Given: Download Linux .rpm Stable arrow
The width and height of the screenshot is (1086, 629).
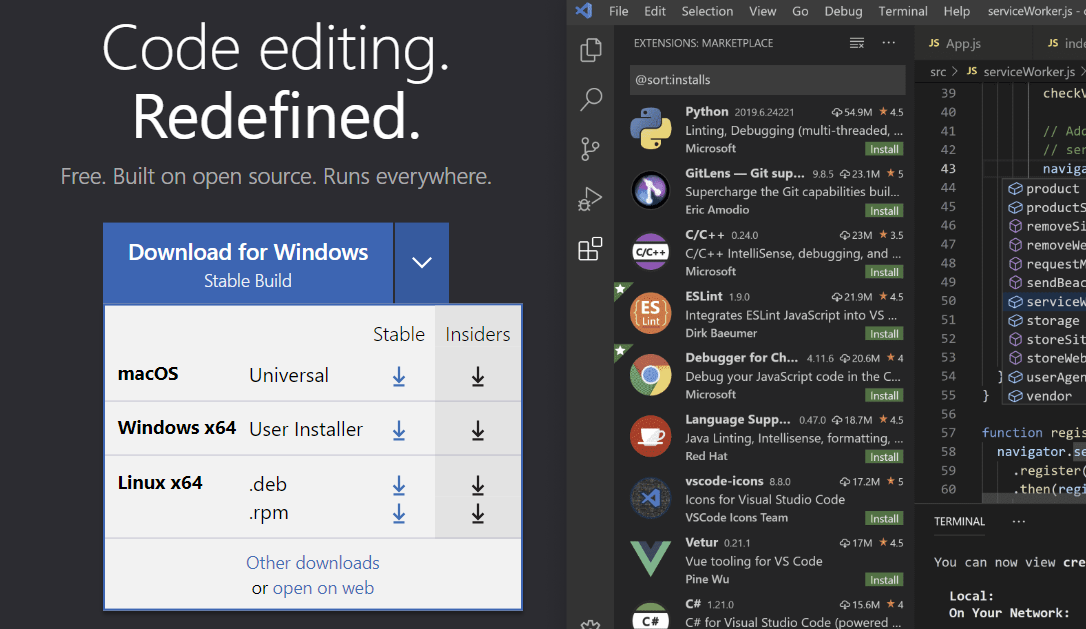Looking at the screenshot, I should pyautogui.click(x=399, y=514).
